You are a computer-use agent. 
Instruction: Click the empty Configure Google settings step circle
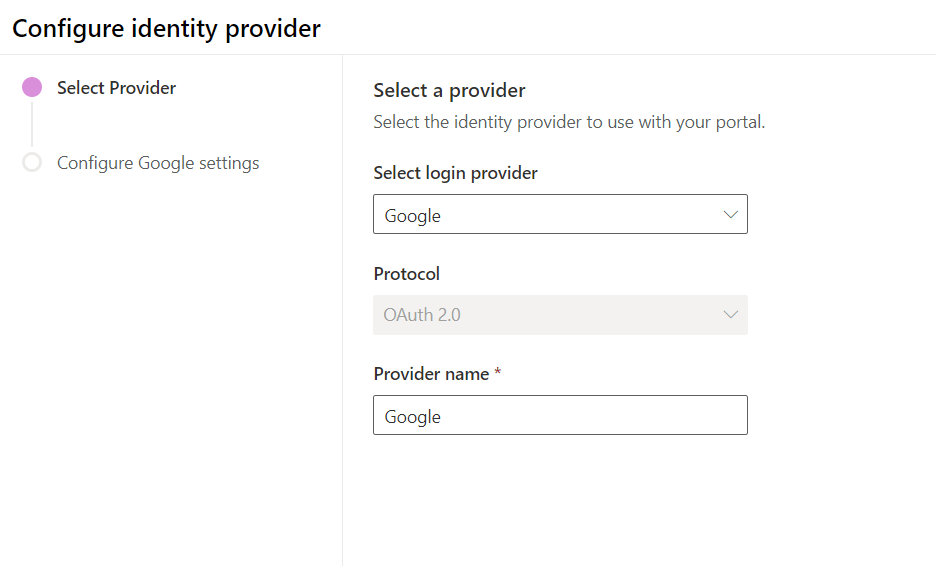[32, 162]
